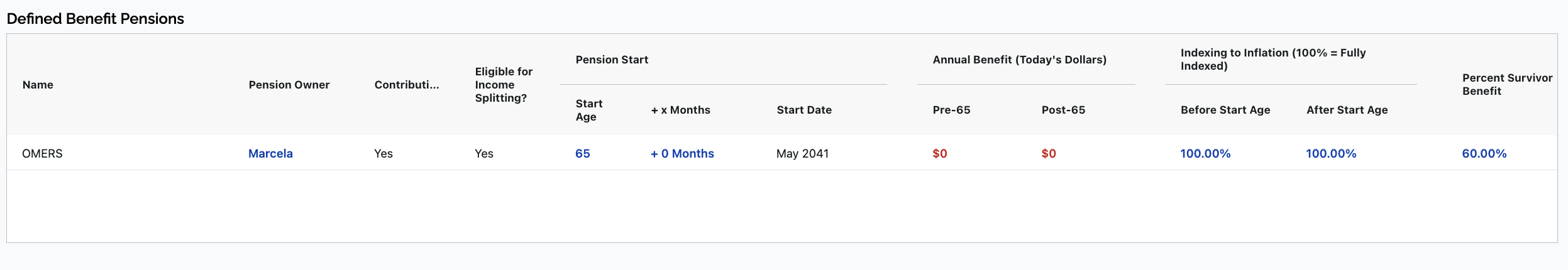Screen dimensions: 1568x270
Task: Click the truncated Contributi... column header
Action: (407, 85)
